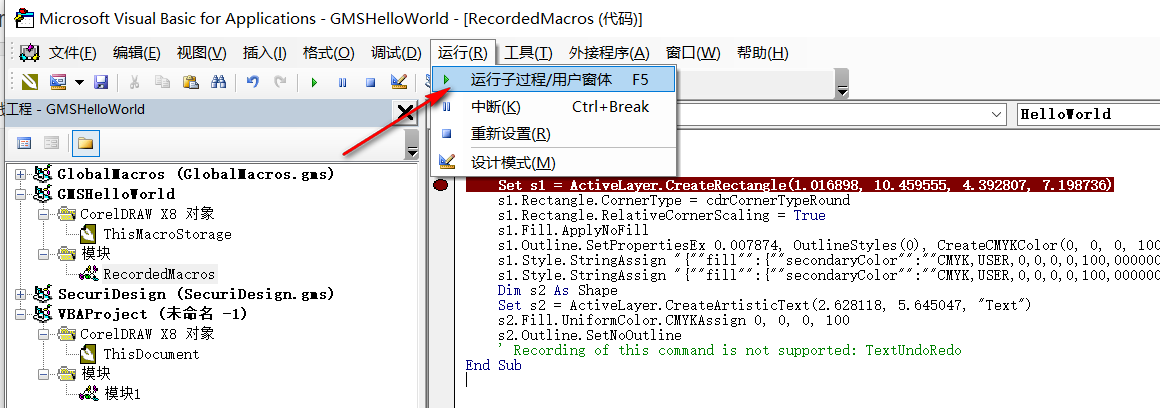Toggle Folders view in project panel
The width and height of the screenshot is (1160, 408).
pyautogui.click(x=85, y=143)
